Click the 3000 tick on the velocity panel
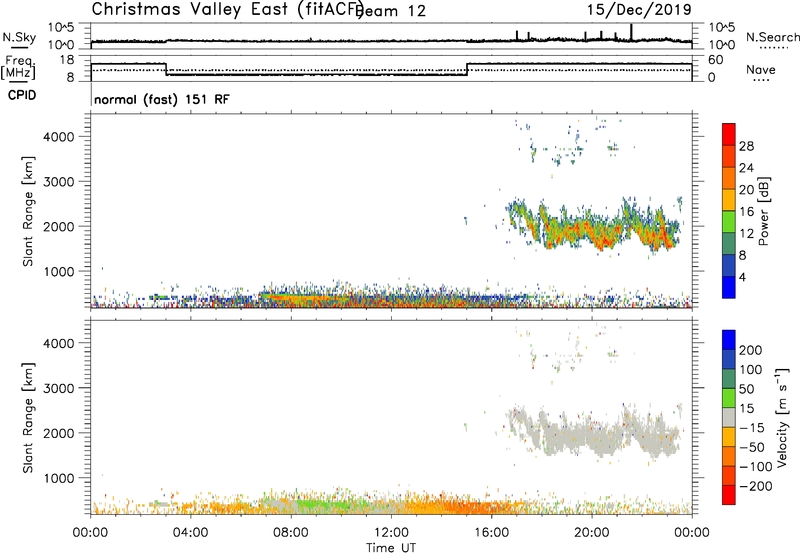 click(59, 388)
